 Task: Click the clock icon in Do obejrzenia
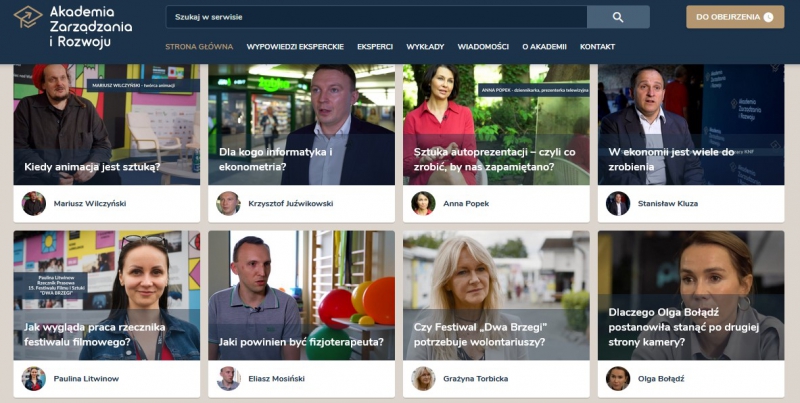768,17
